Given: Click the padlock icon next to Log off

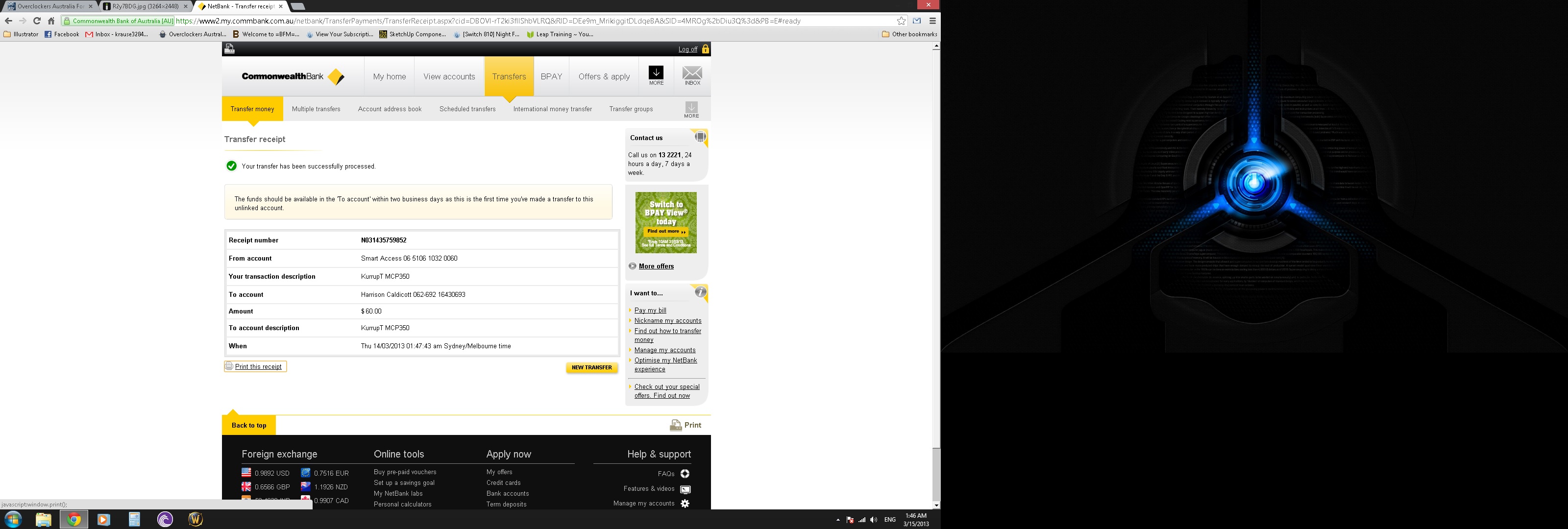Looking at the screenshot, I should pyautogui.click(x=706, y=49).
